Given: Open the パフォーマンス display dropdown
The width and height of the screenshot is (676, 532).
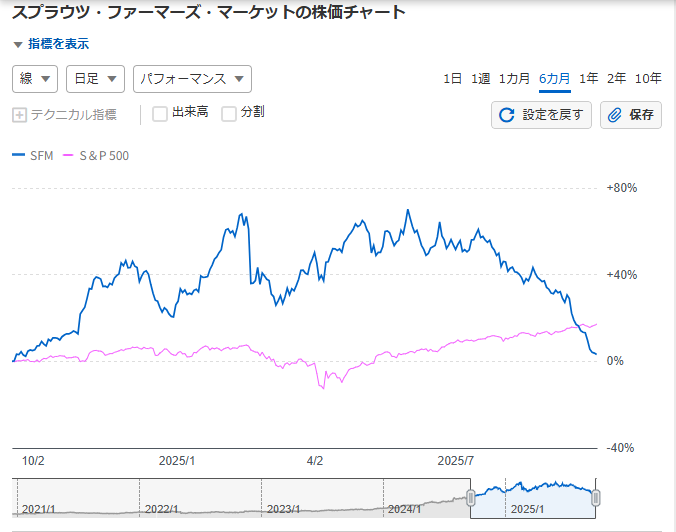Looking at the screenshot, I should click(192, 79).
